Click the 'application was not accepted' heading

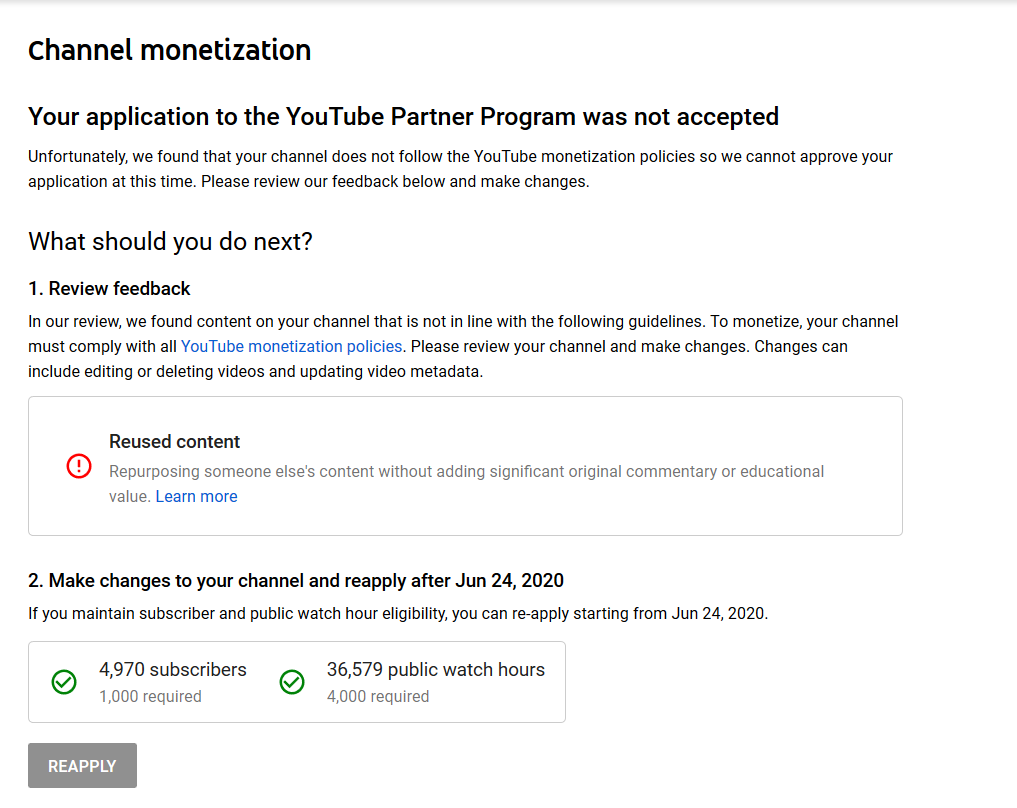click(x=403, y=116)
